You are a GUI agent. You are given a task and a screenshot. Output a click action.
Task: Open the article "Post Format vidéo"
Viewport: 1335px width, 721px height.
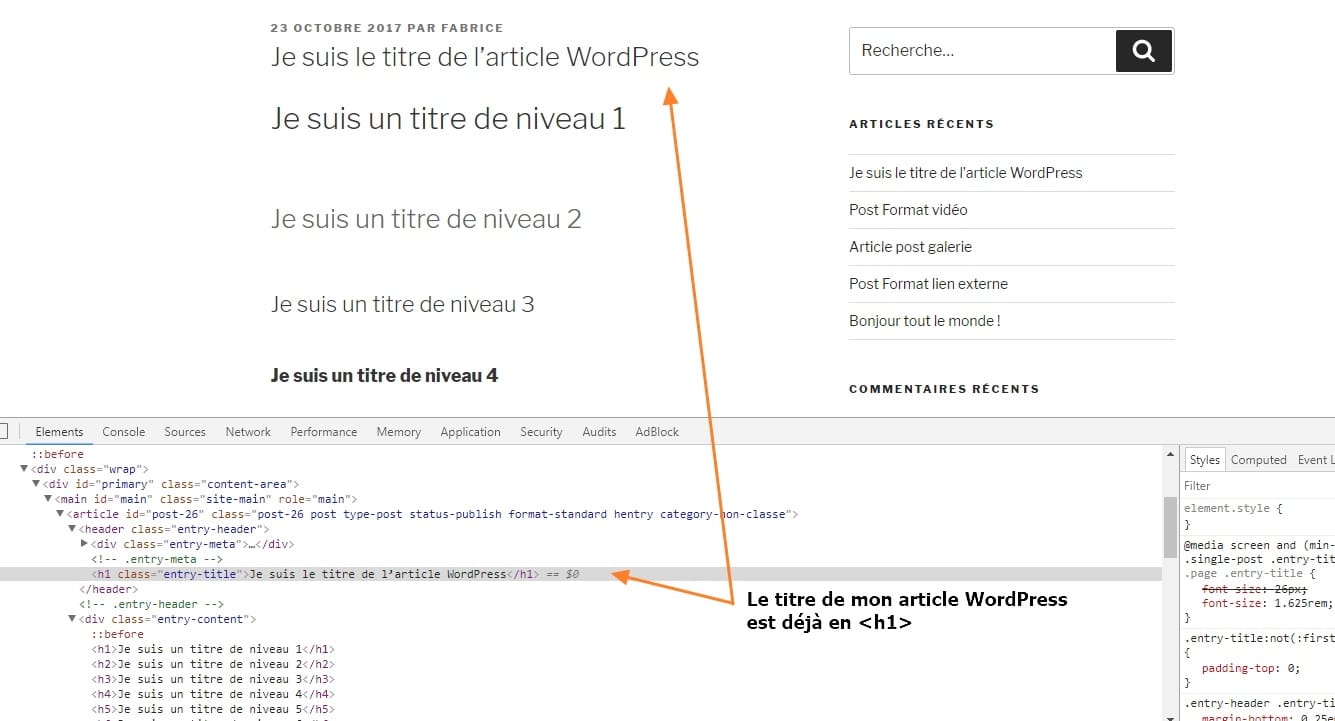(907, 210)
